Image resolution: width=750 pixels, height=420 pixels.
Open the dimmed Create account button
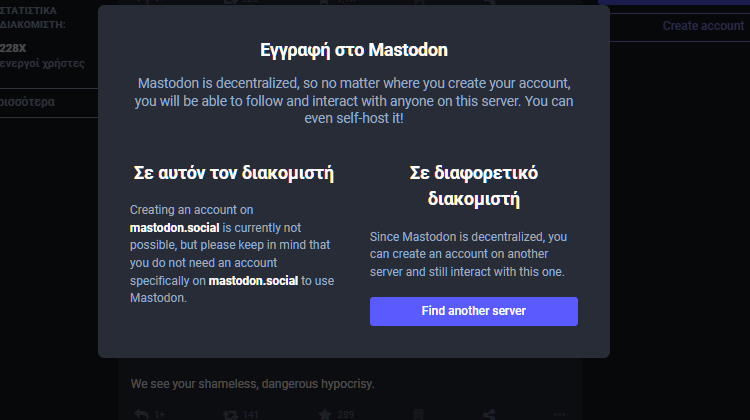pos(703,26)
